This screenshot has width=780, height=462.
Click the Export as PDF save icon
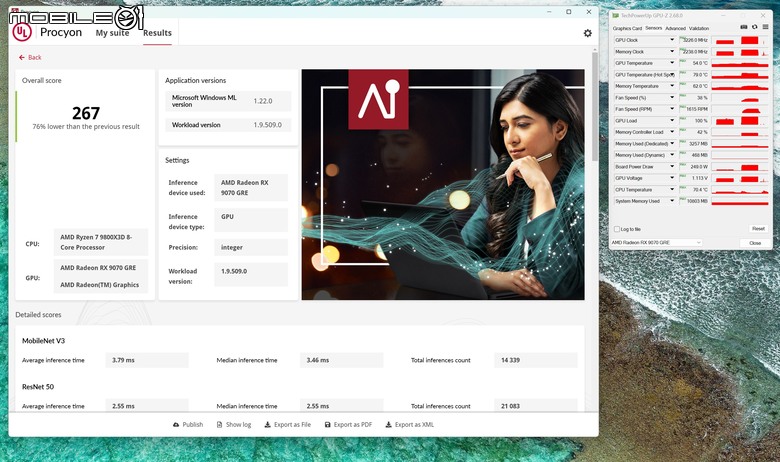327,425
